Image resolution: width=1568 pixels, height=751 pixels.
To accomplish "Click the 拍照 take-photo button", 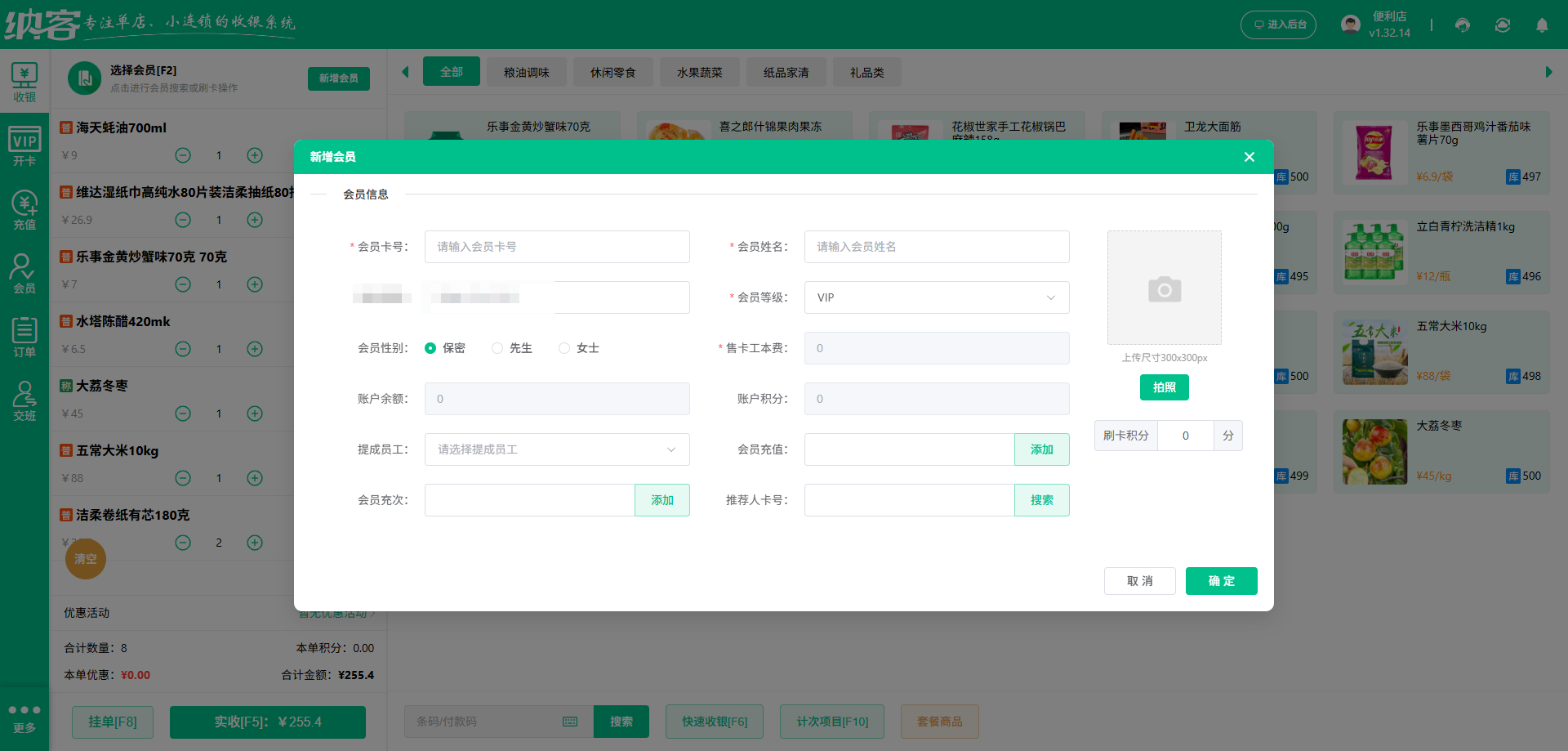I will click(1164, 387).
